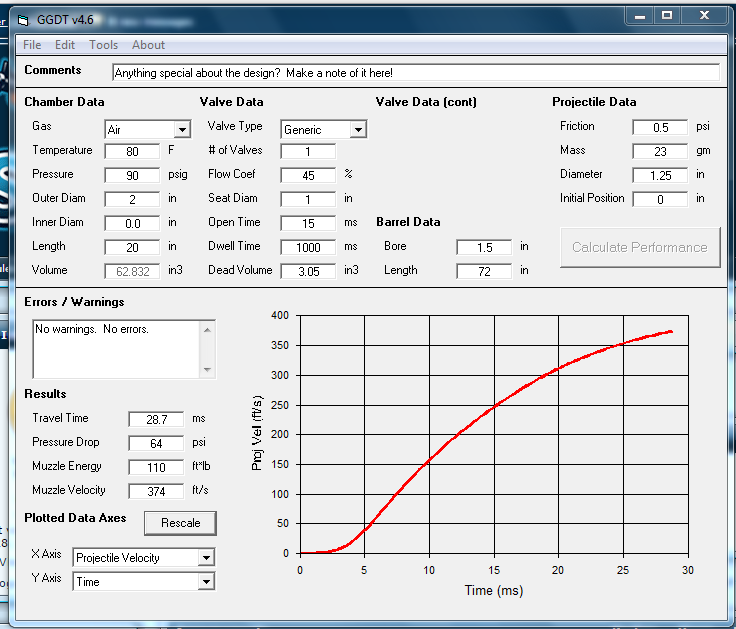The width and height of the screenshot is (736, 629).
Task: Expand the Valve Type dropdown
Action: pos(358,130)
